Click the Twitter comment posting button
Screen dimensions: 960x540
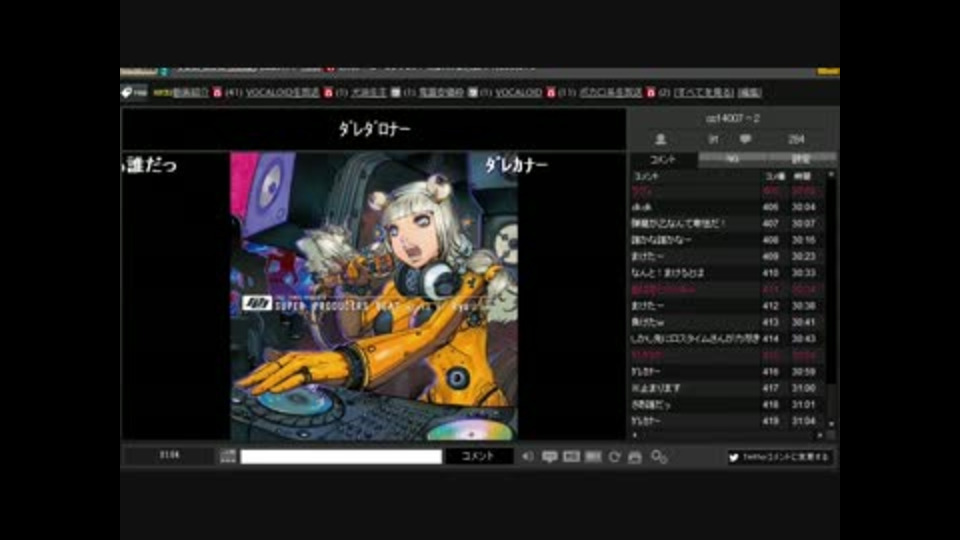point(779,457)
